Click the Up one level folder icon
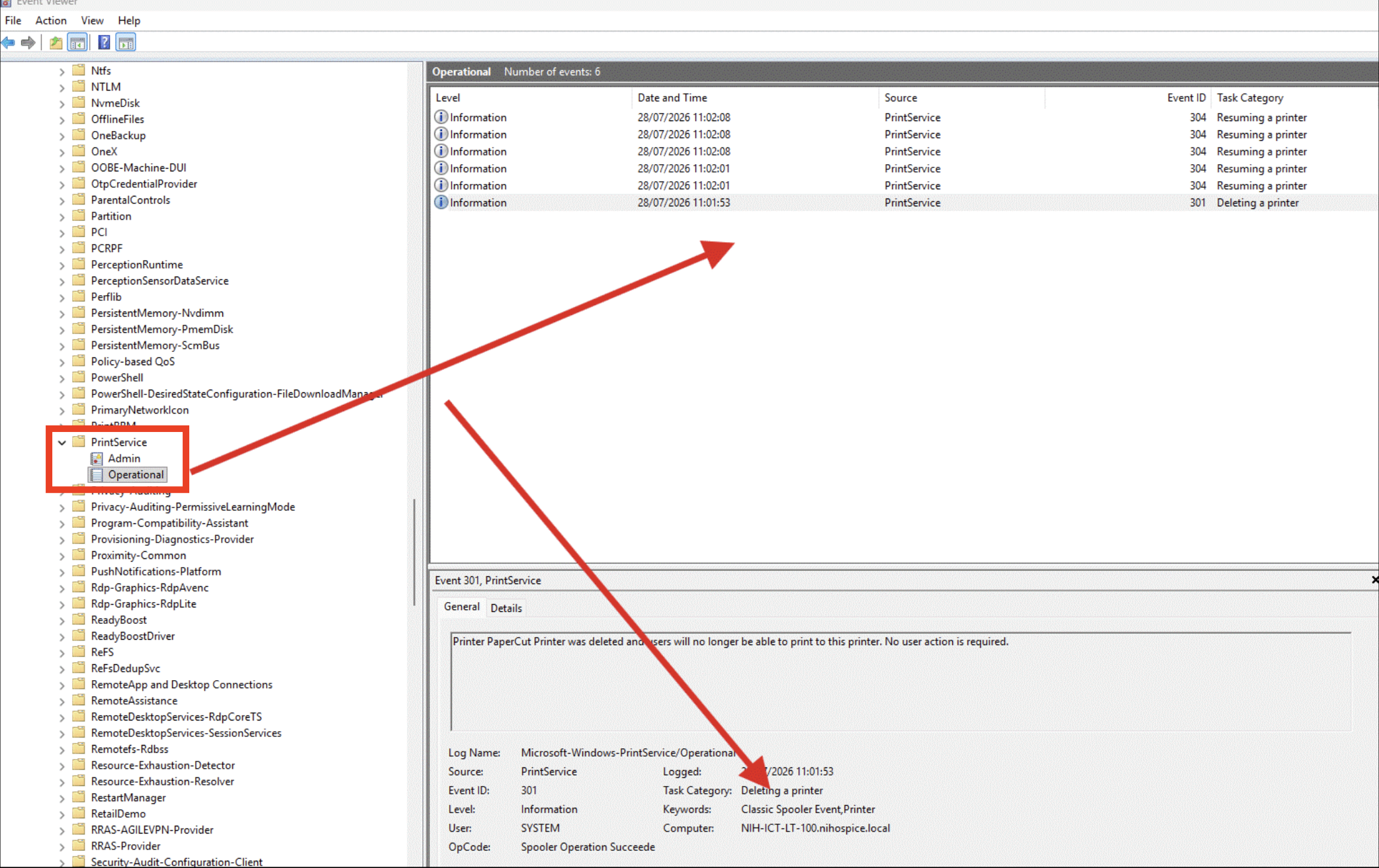 56,43
